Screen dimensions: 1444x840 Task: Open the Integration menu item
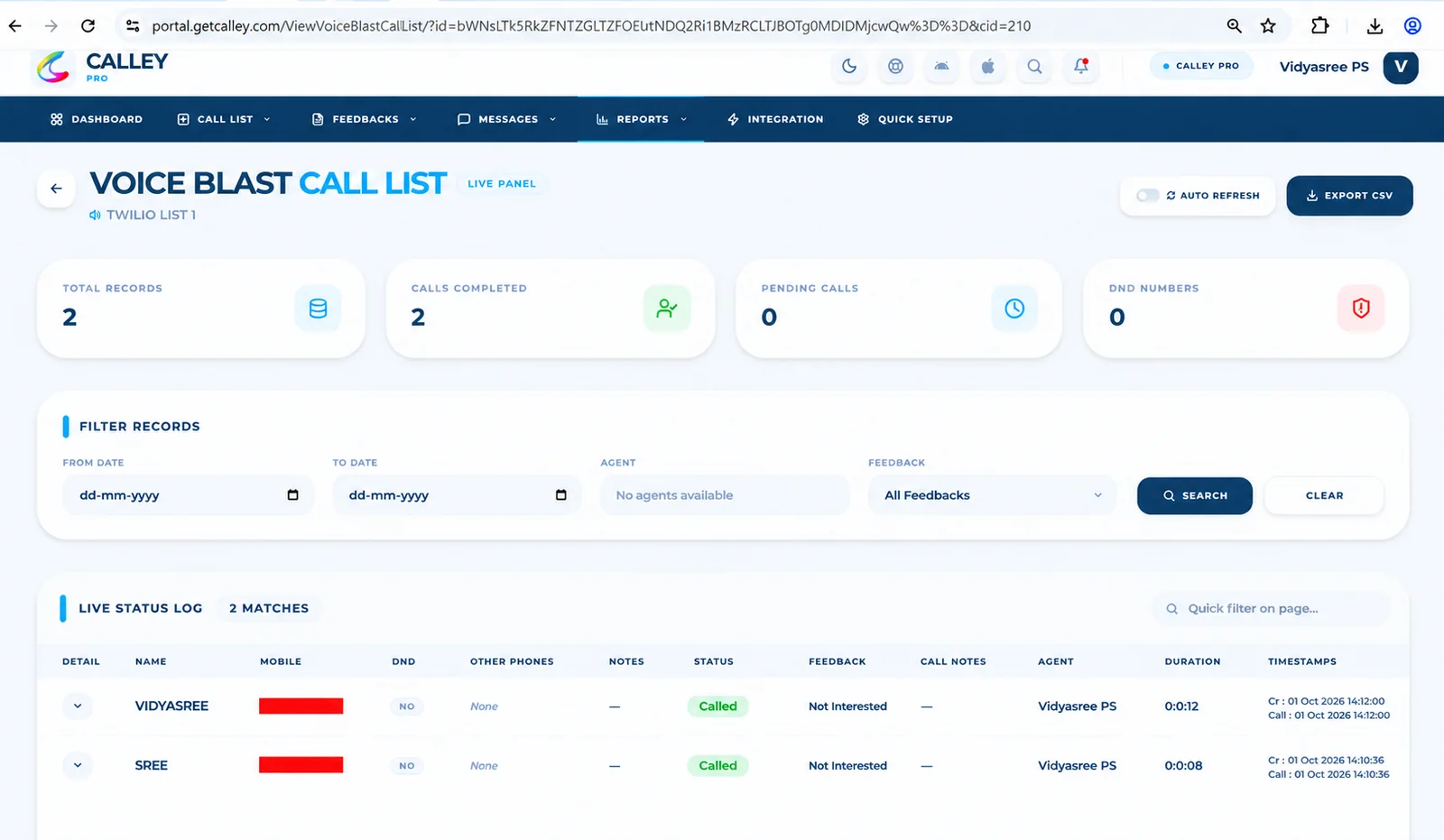(775, 119)
